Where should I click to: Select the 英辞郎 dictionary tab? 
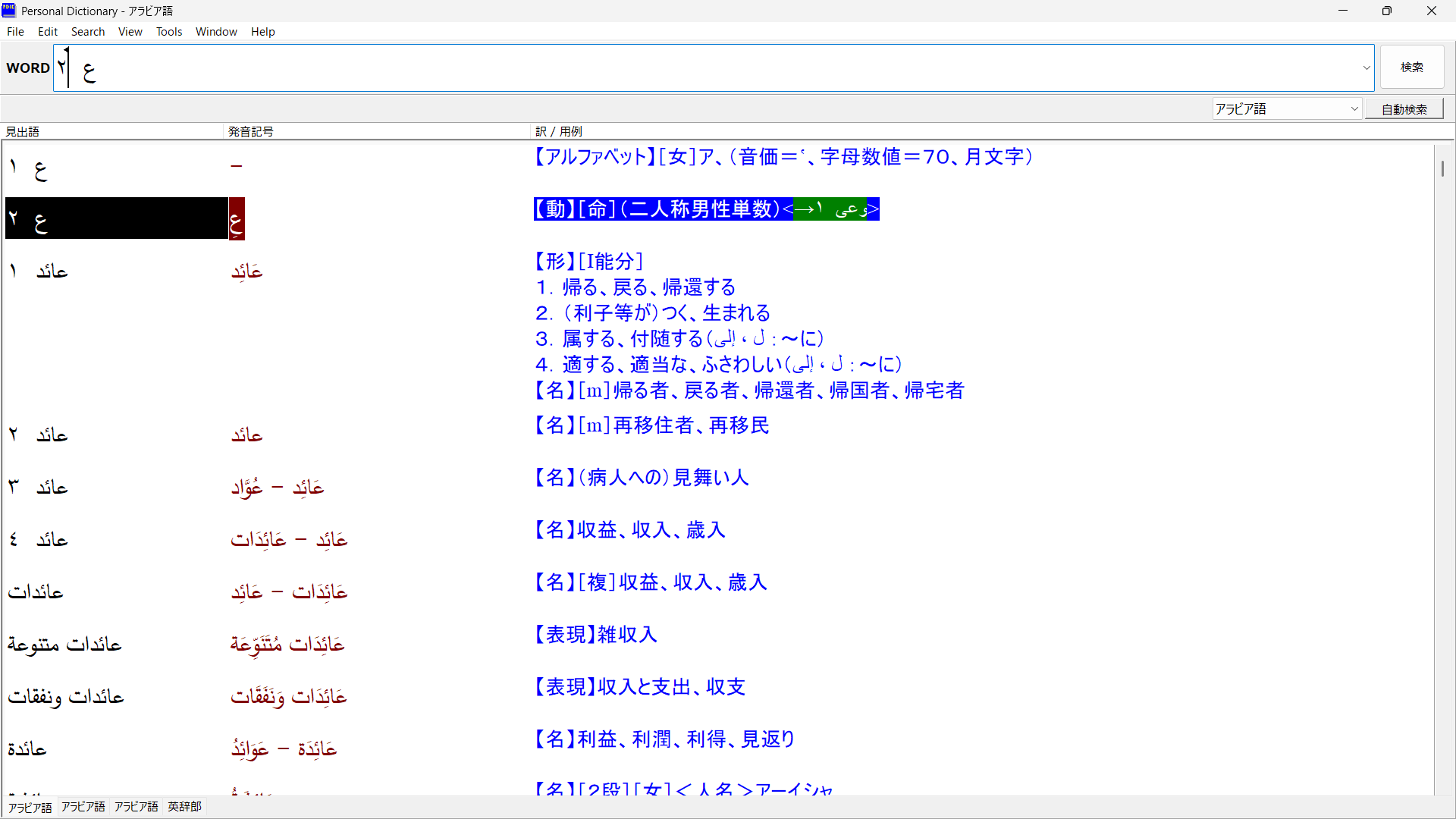[184, 807]
